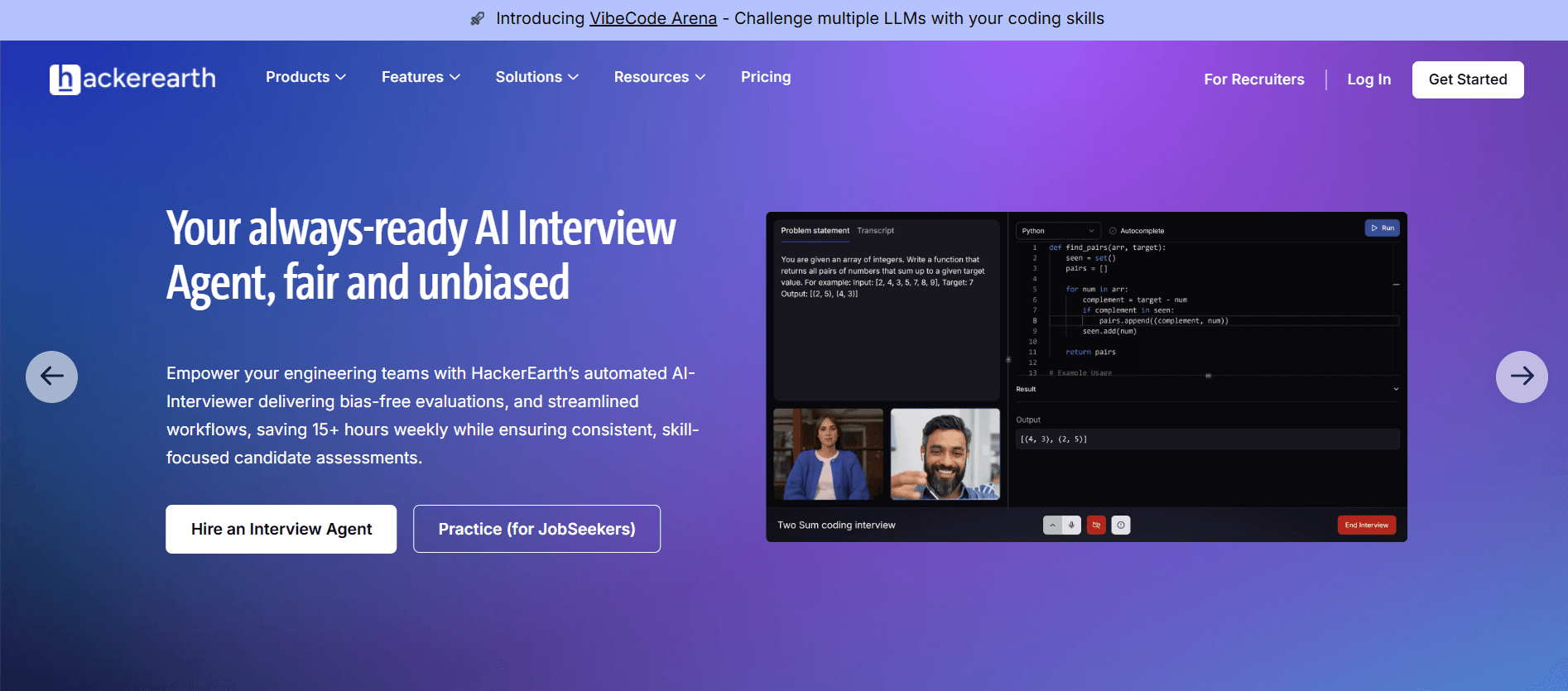Expand the Features menu
Viewport: 1568px width, 691px height.
pos(421,77)
